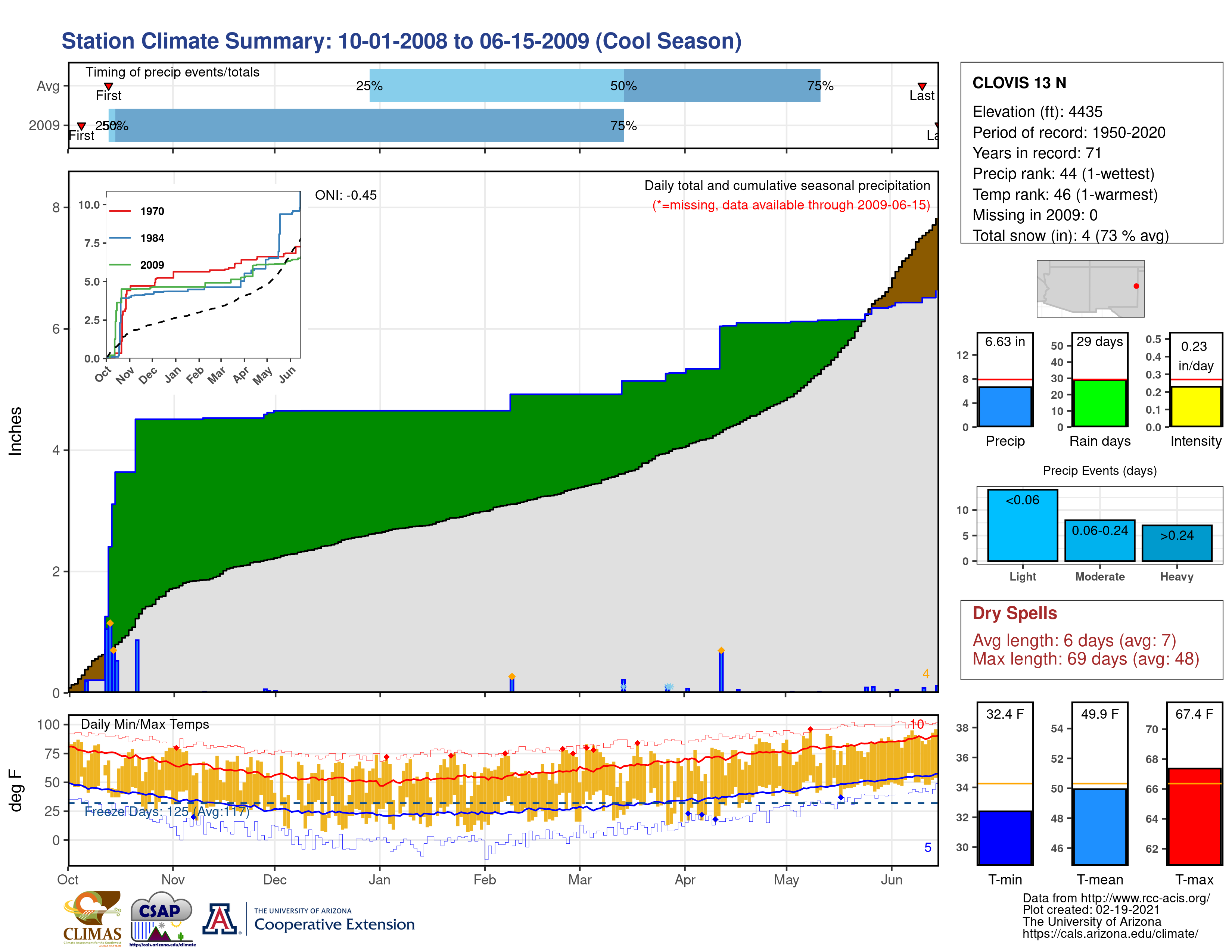Screen dimensions: 1232x952
Task: Click 'Daily Min/Max Temps' label
Action: (x=144, y=724)
